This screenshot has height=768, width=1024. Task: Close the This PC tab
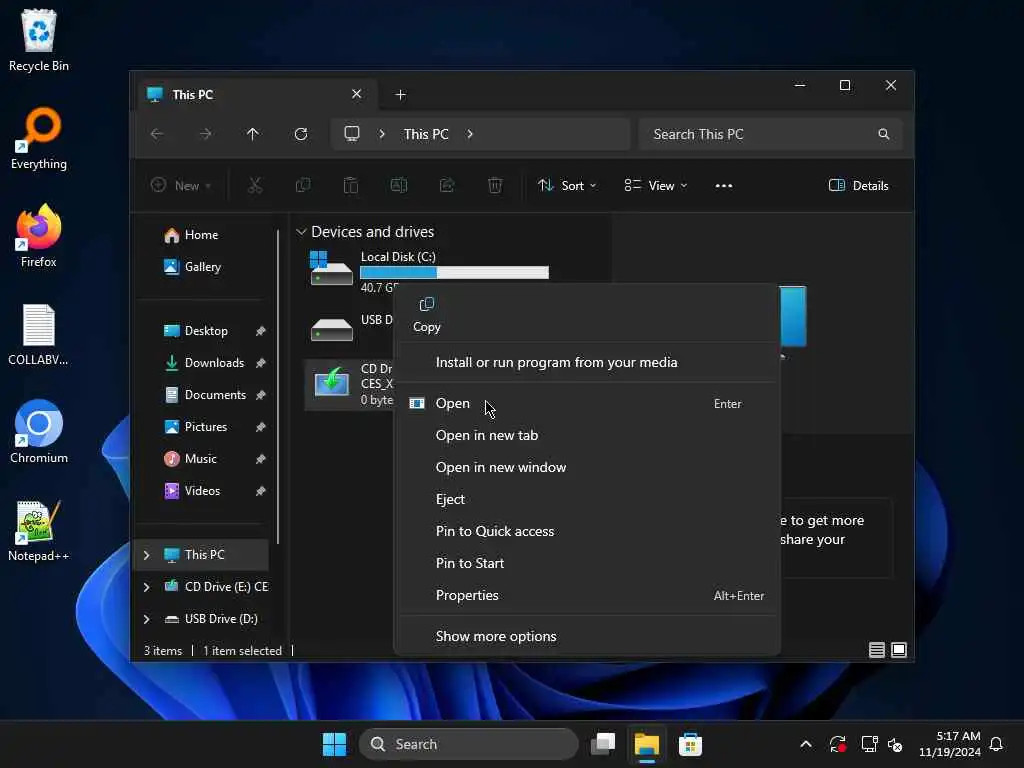pos(357,94)
